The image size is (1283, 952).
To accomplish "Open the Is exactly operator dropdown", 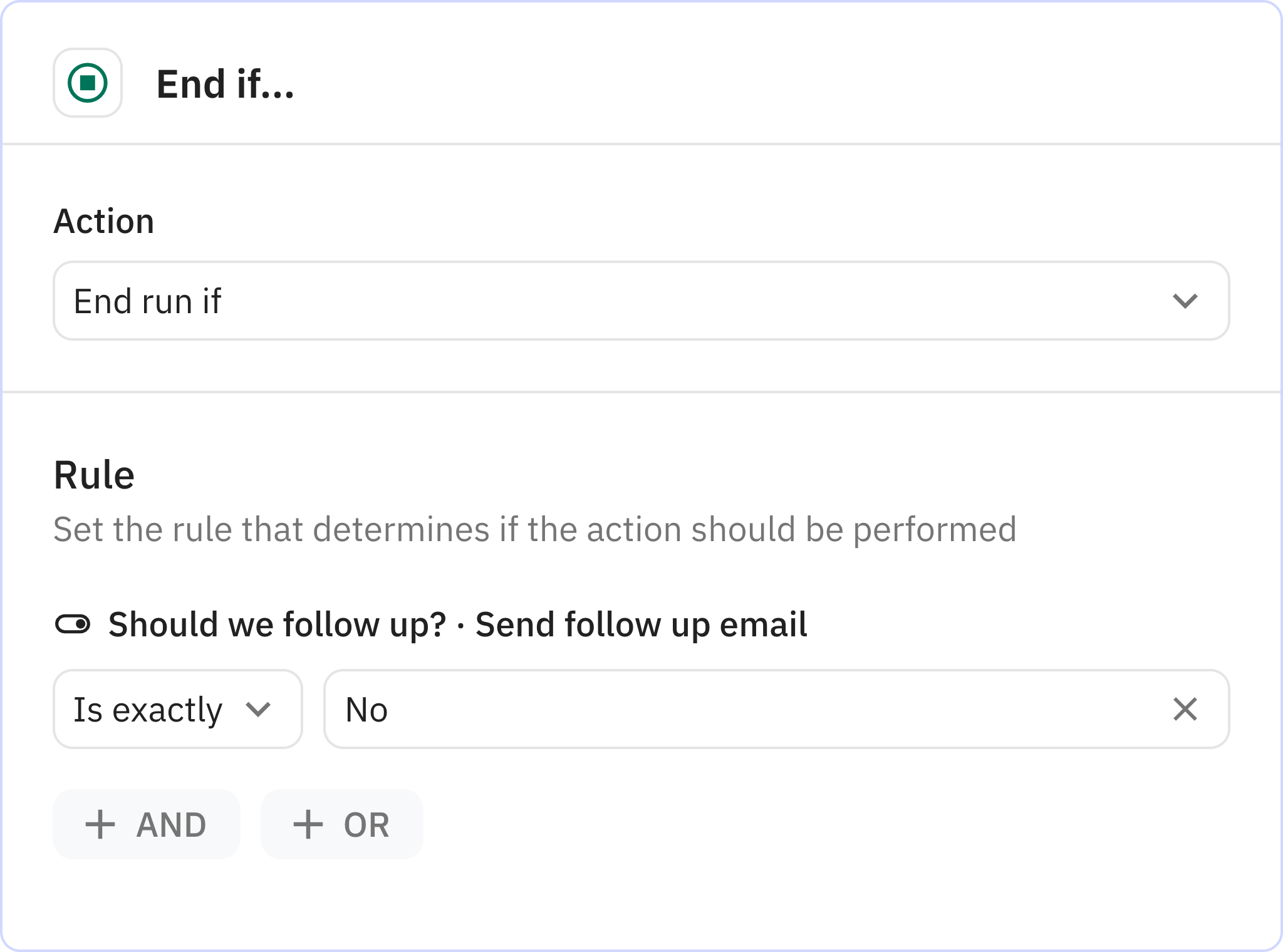I will point(177,709).
